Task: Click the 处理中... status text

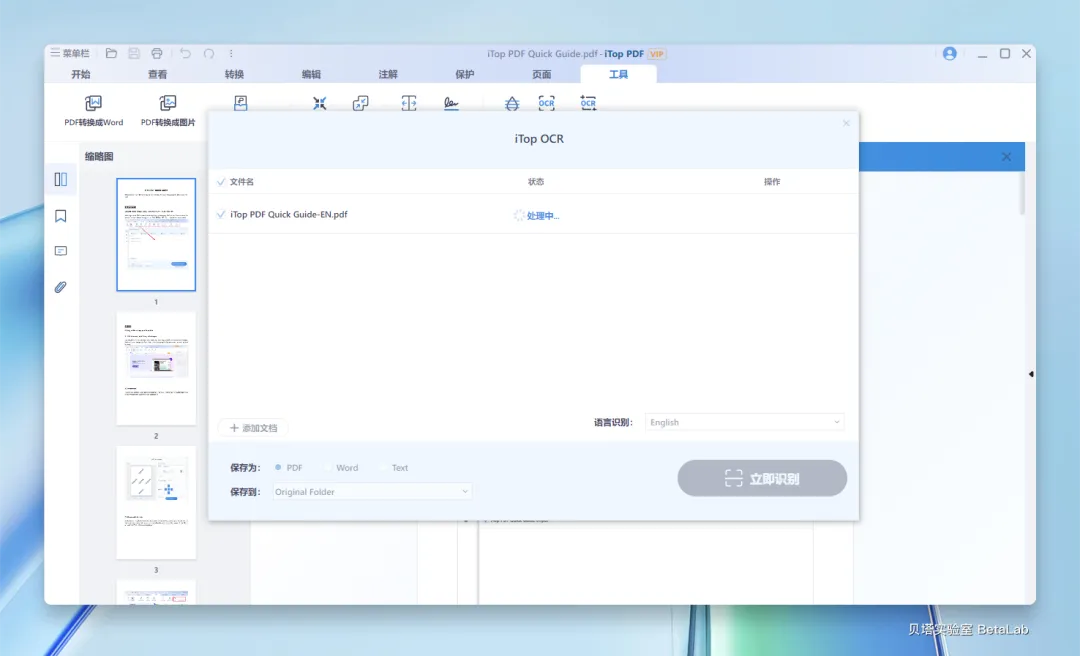Action: pyautogui.click(x=543, y=216)
